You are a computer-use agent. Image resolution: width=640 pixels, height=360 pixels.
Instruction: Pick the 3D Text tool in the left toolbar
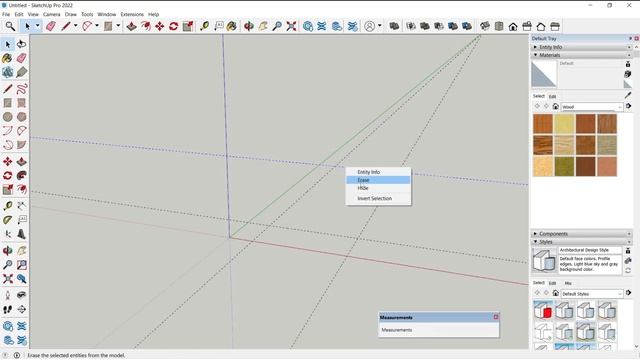click(x=22, y=234)
